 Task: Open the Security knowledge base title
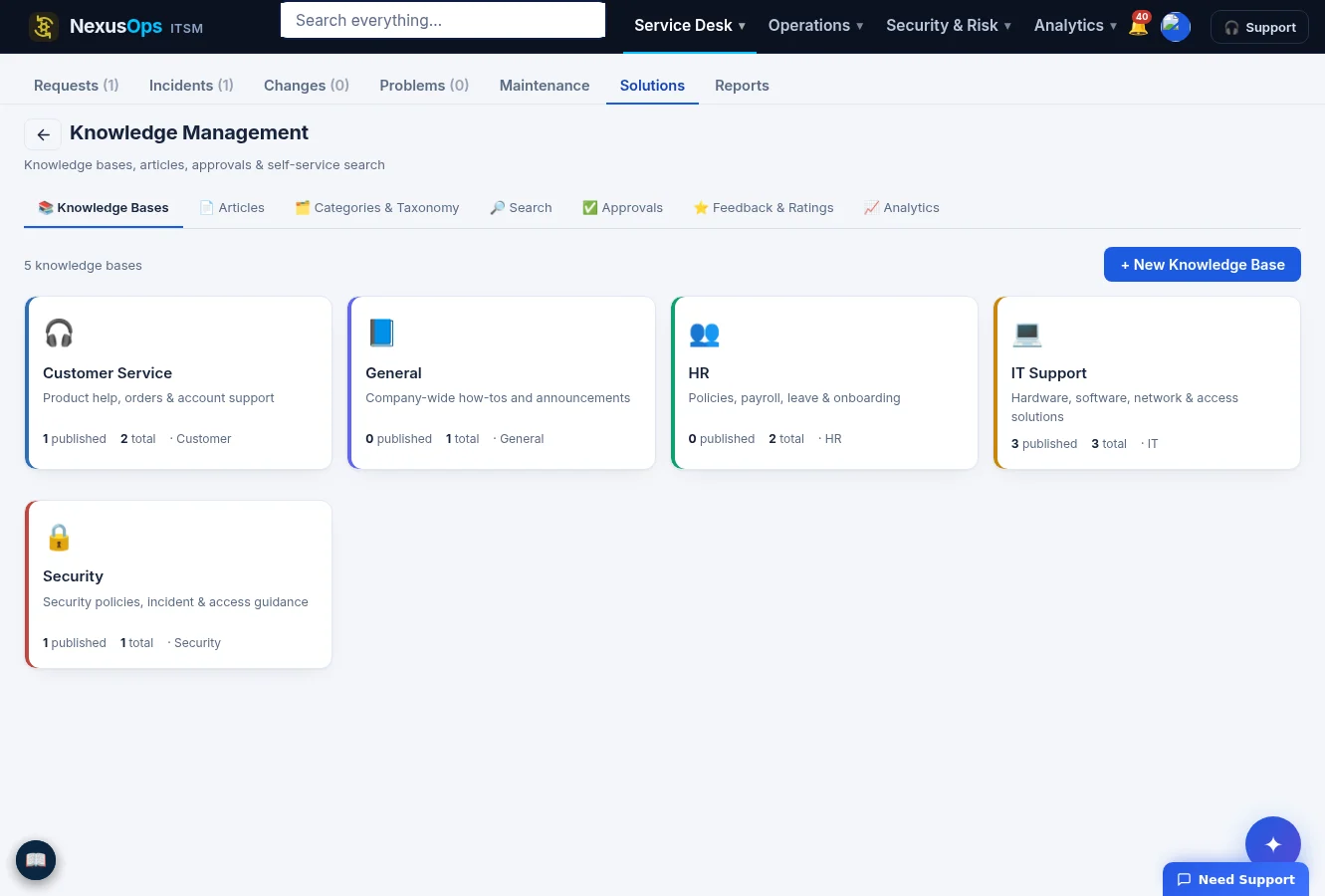[x=73, y=576]
